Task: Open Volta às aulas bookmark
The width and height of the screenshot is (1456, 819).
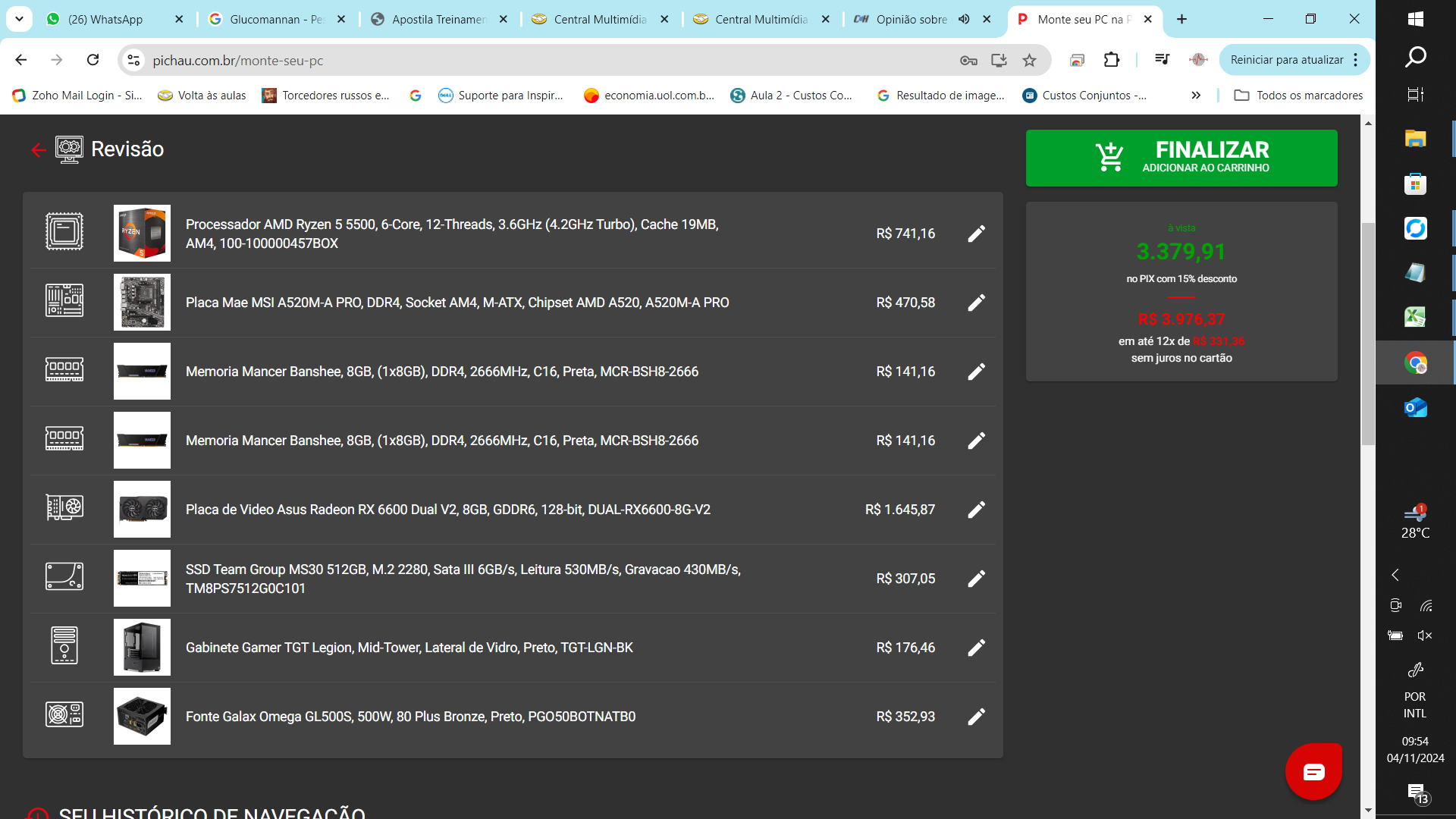Action: point(202,96)
